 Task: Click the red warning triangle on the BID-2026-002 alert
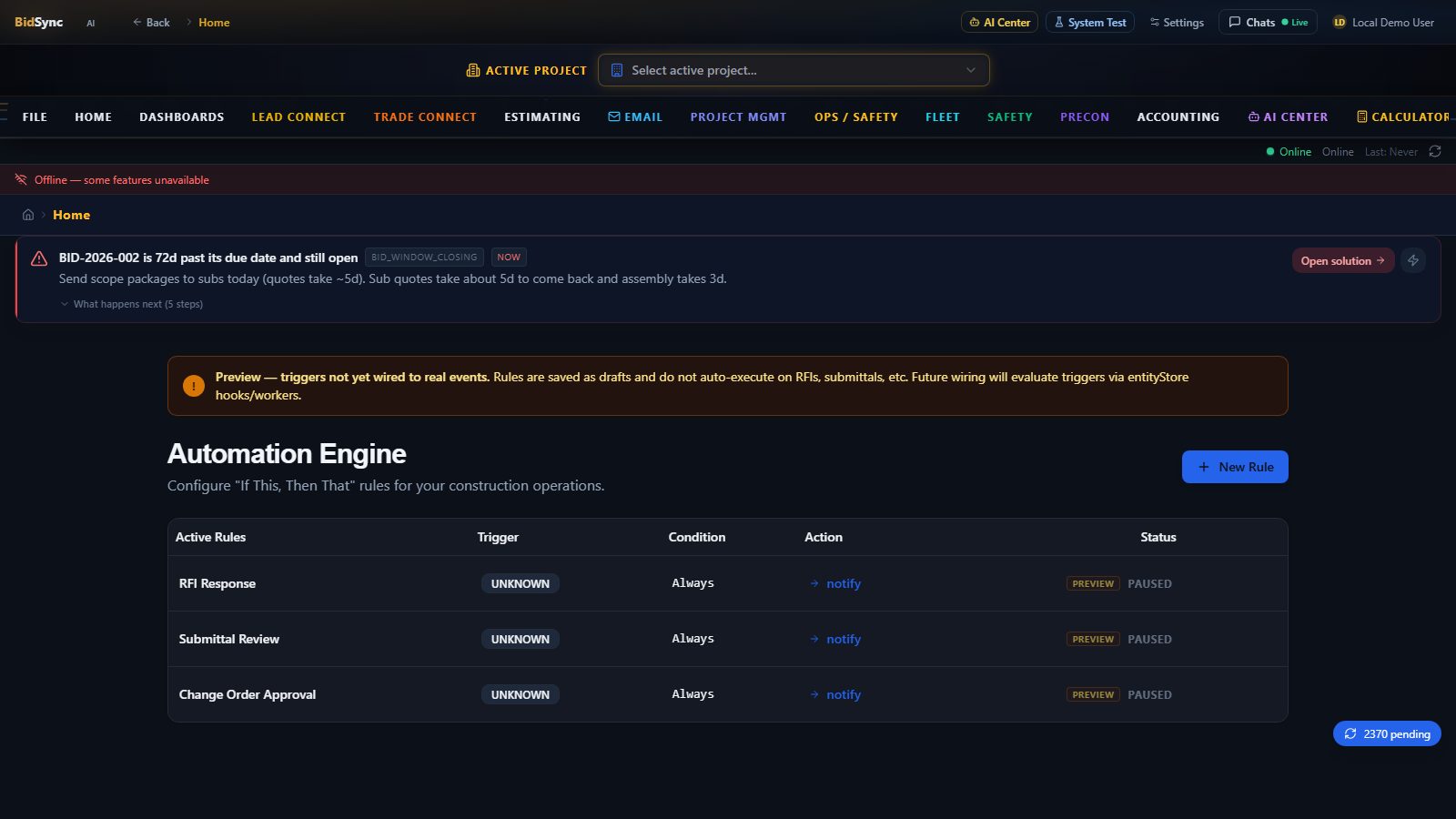(39, 258)
